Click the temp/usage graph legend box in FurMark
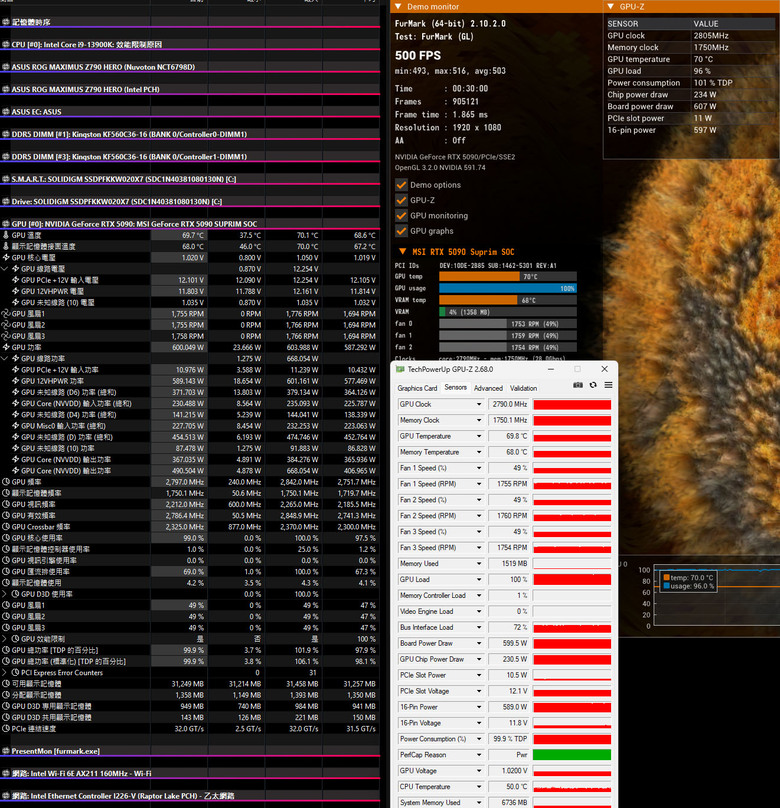Screen dimensions: 780x808 [688, 582]
